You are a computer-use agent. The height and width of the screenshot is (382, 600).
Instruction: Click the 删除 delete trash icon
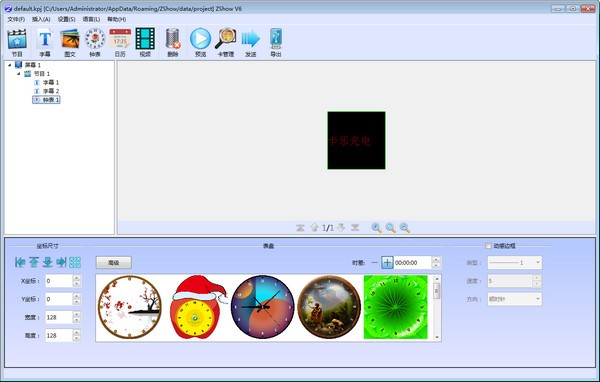click(x=173, y=42)
